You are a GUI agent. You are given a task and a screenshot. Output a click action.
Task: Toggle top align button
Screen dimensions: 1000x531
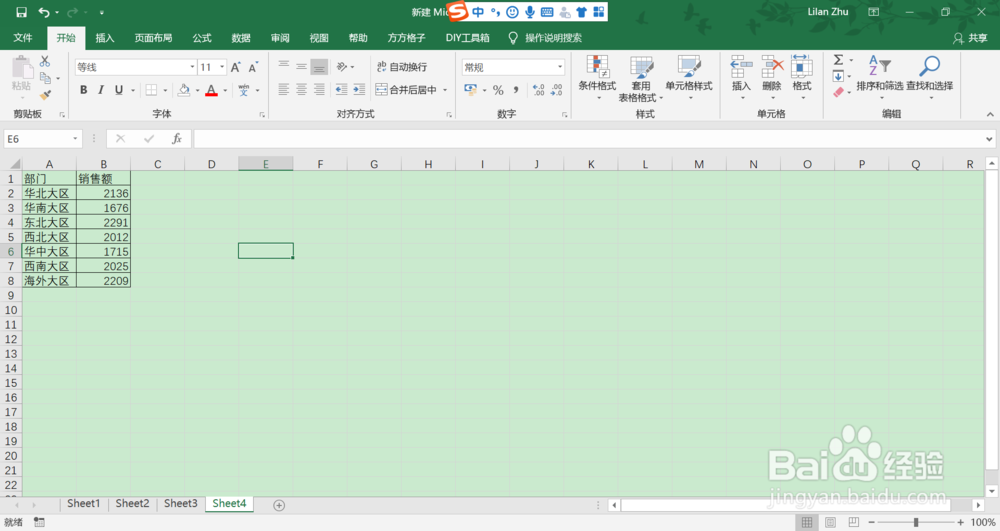click(284, 67)
